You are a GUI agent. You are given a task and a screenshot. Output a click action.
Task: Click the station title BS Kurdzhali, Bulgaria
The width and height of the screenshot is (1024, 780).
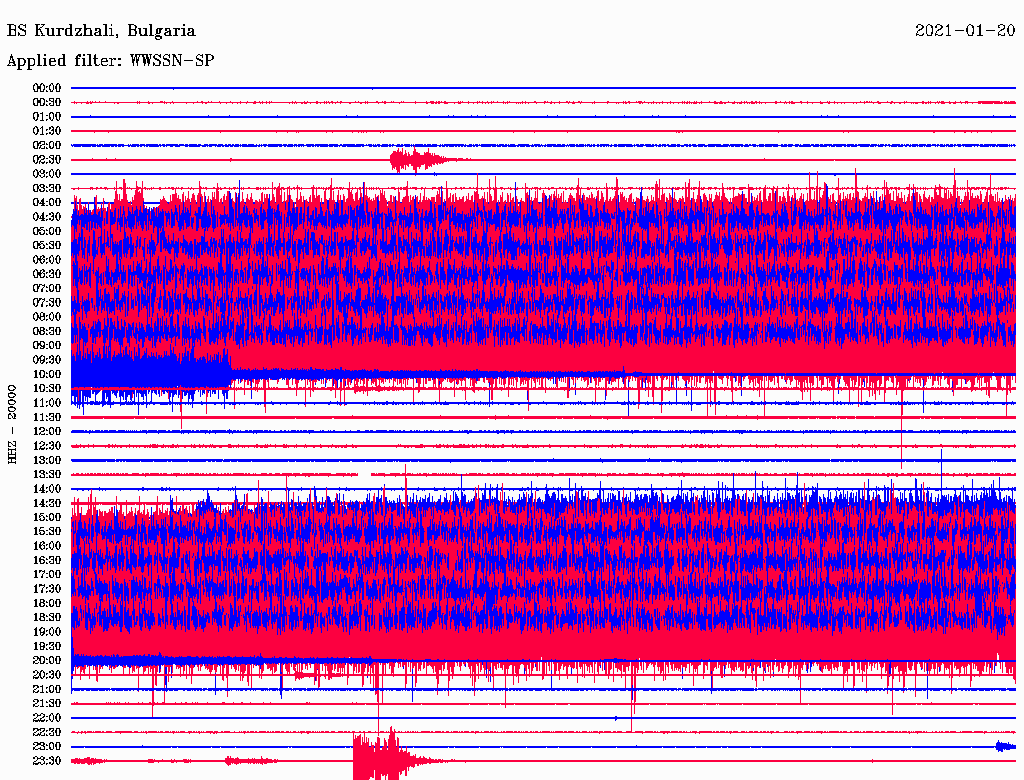point(101,31)
